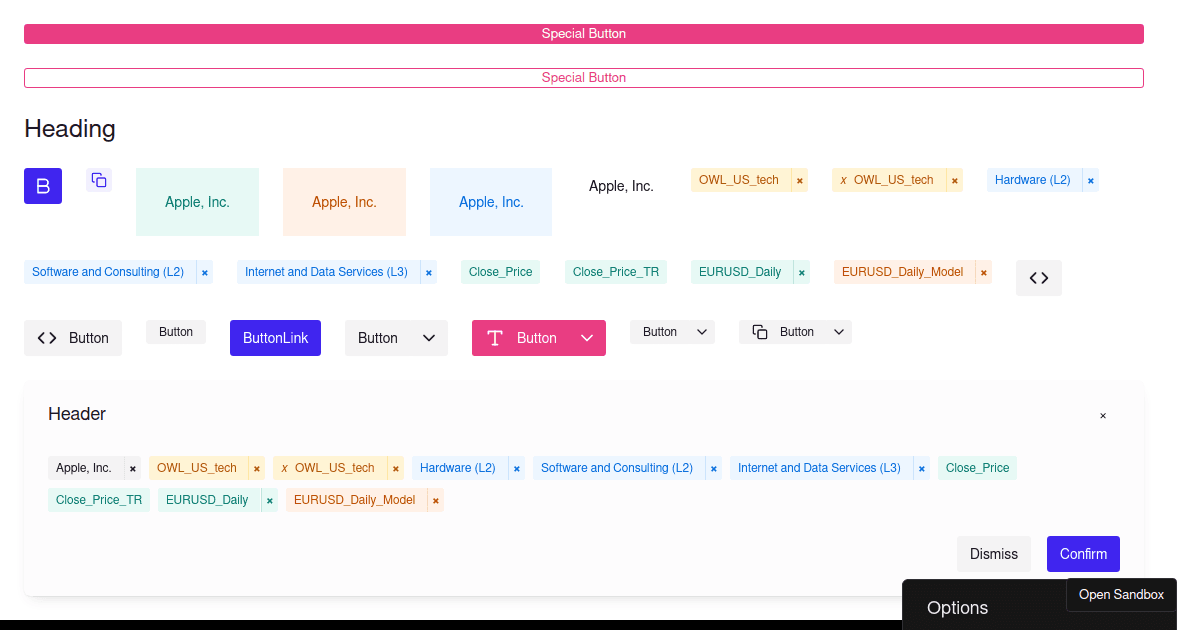Close the Header card with its x

pyautogui.click(x=1103, y=415)
